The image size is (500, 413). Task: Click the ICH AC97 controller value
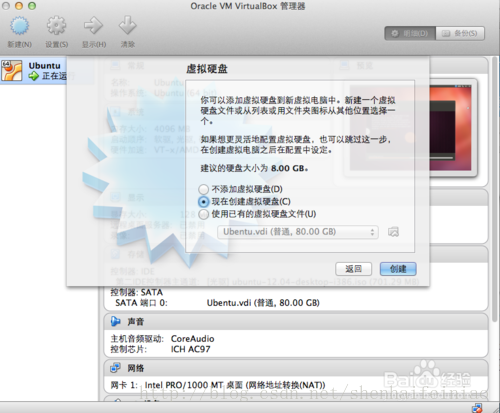[x=190, y=349]
